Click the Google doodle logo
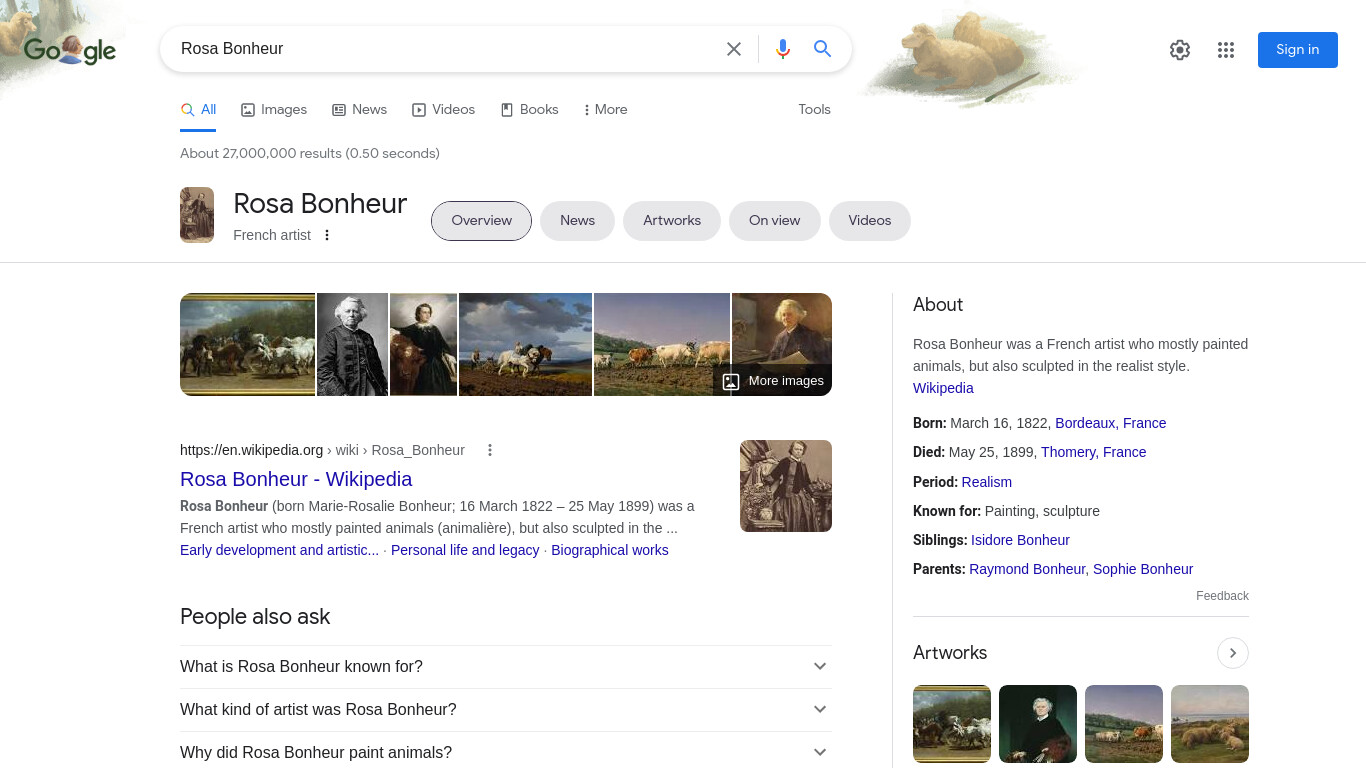The height and width of the screenshot is (768, 1366). 70,50
